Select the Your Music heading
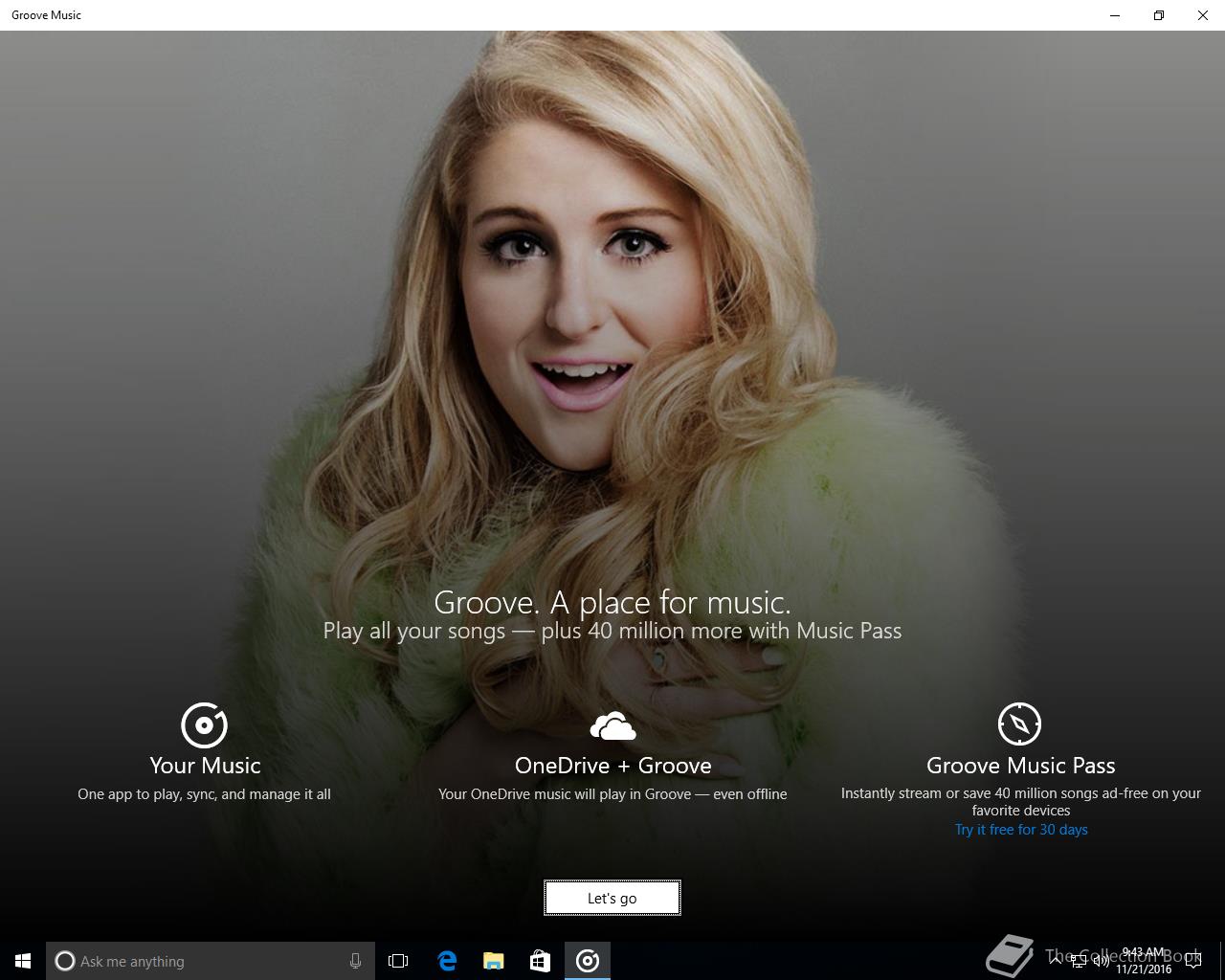The height and width of the screenshot is (980, 1225). pos(205,766)
